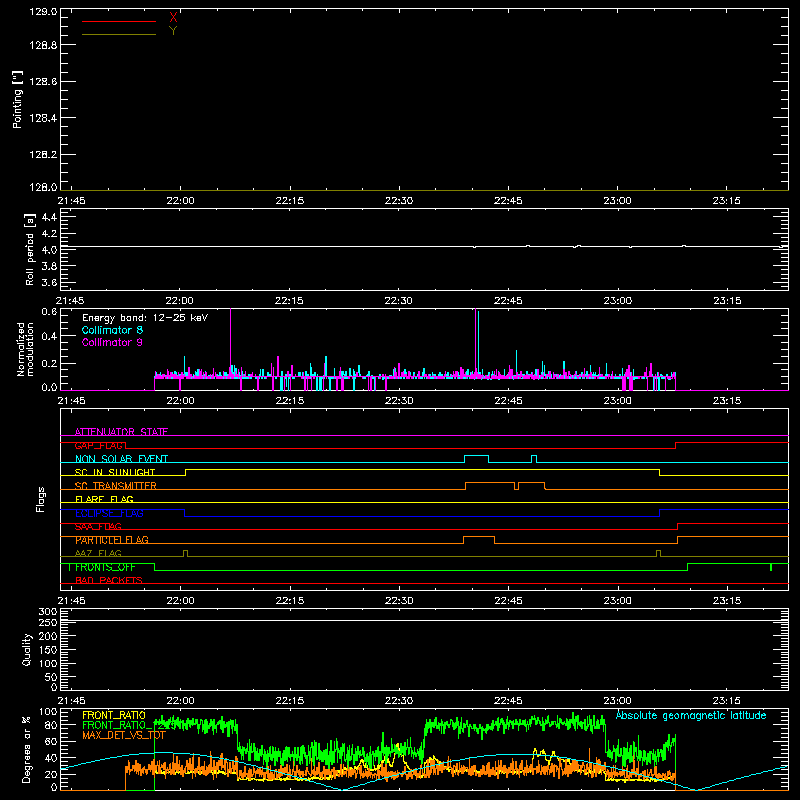This screenshot has height=800, width=800.
Task: Click the BAD_PACKETS label
Action: coord(109,580)
